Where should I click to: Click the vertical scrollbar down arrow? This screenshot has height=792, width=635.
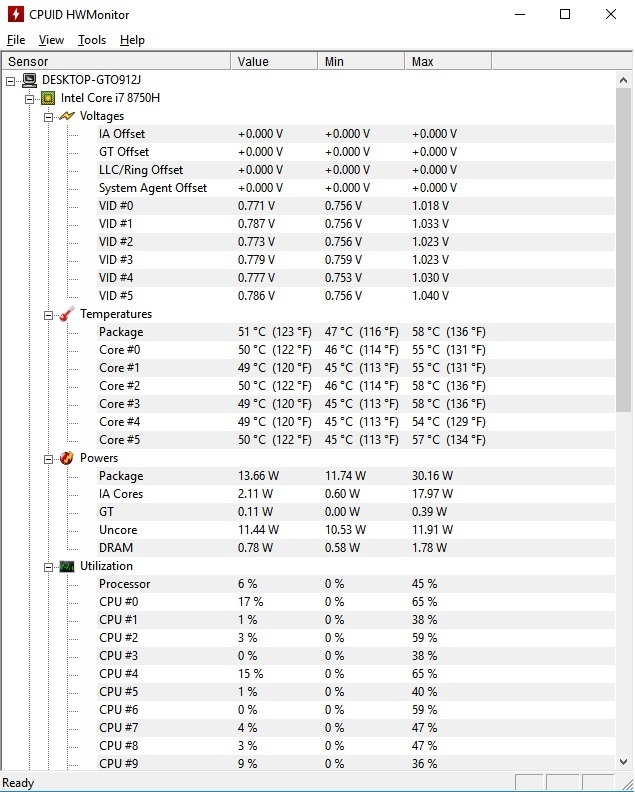pos(625,761)
